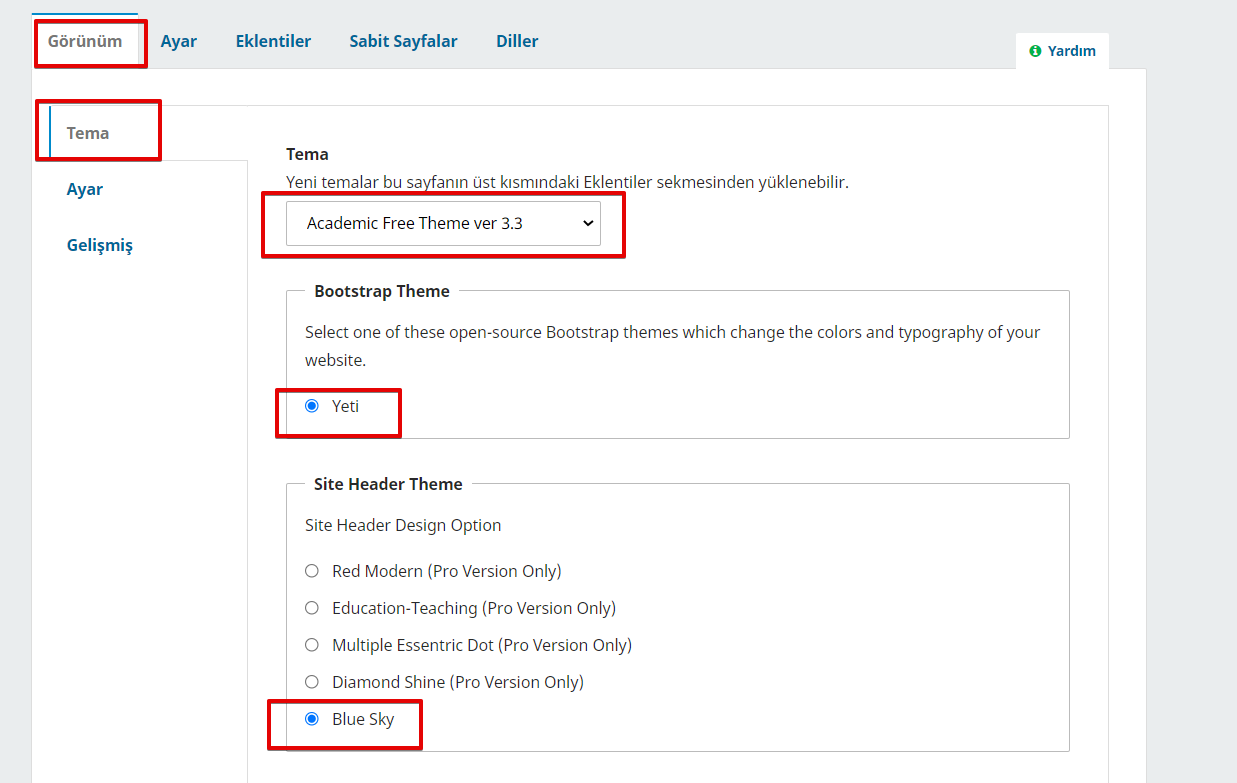Go to the Sabit Sayfalar tab
This screenshot has width=1237, height=783.
(x=403, y=41)
